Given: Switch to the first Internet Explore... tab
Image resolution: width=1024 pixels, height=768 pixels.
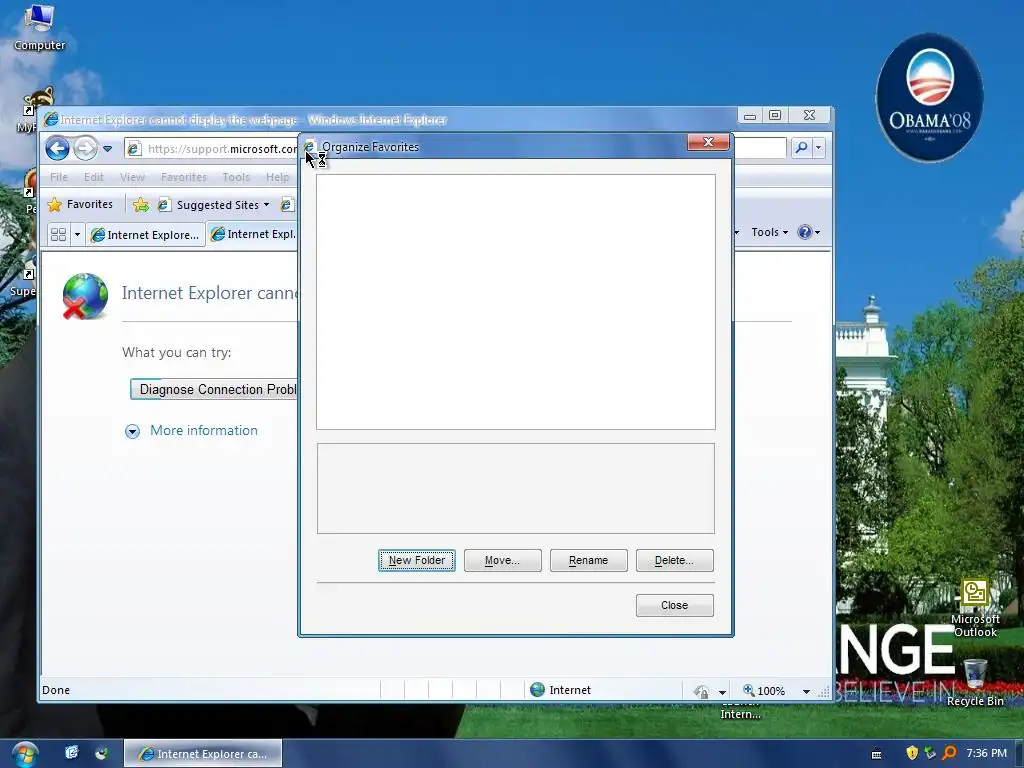Looking at the screenshot, I should (x=145, y=234).
